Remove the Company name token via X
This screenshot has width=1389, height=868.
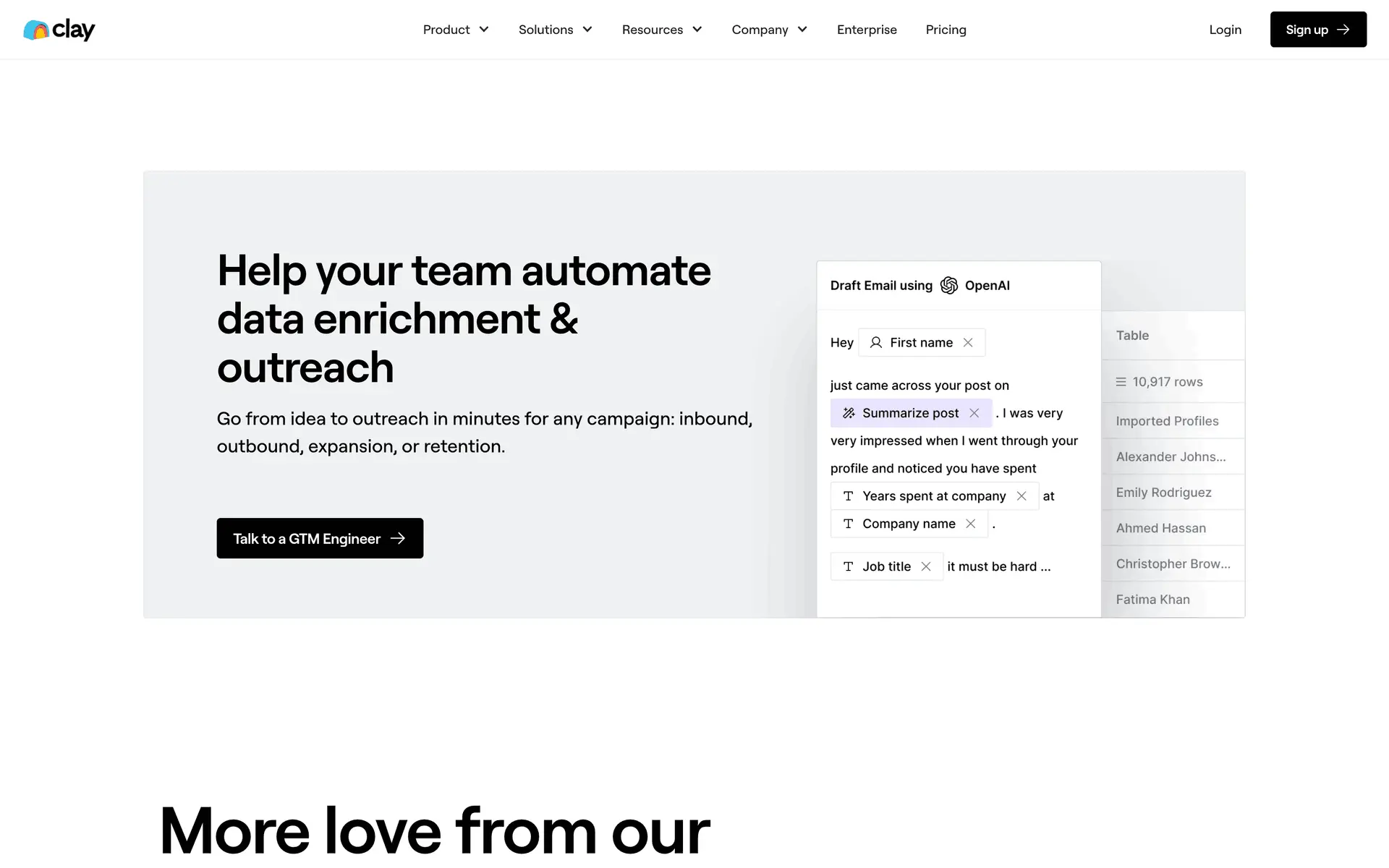(x=971, y=524)
